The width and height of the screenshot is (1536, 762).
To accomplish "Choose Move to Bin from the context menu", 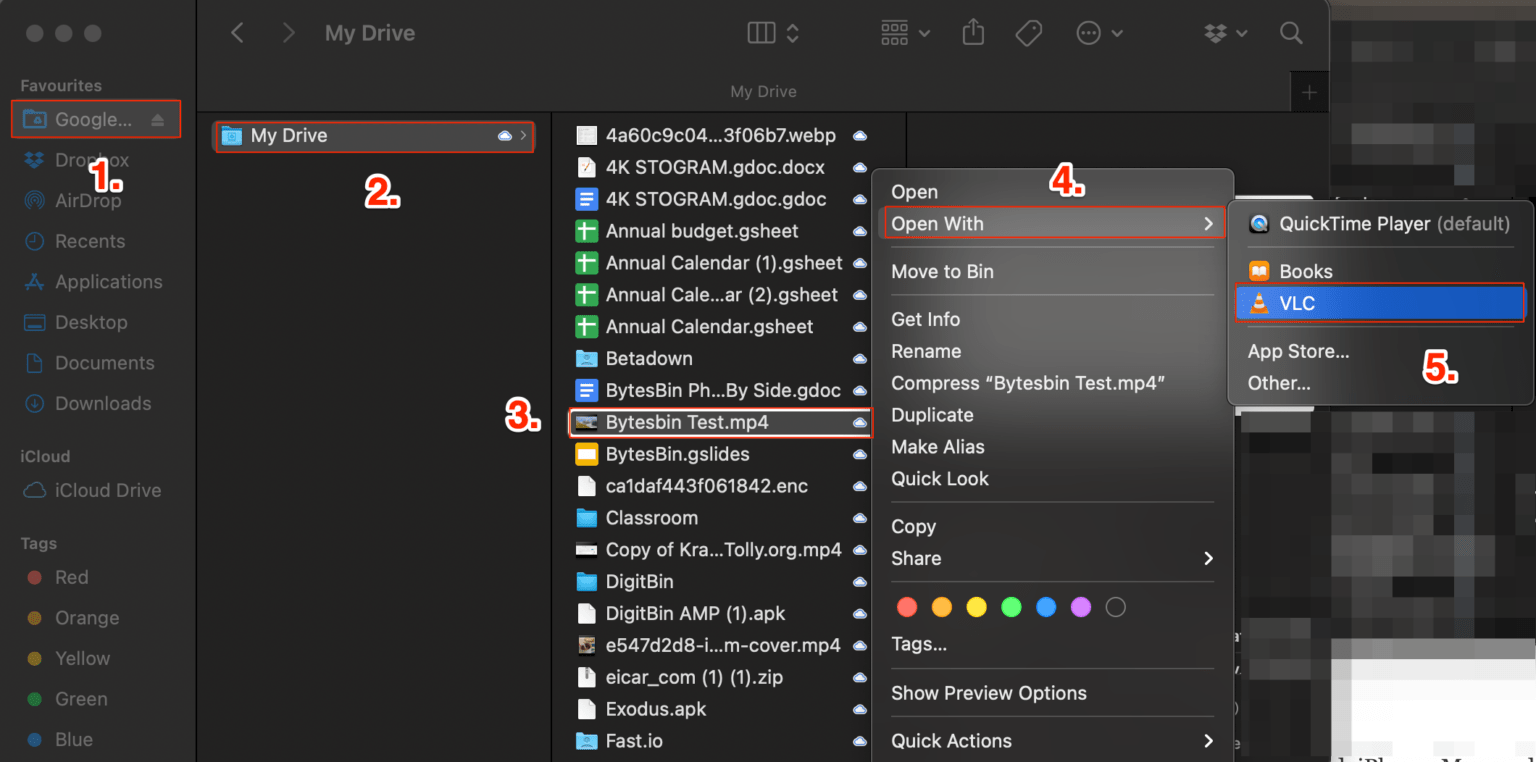I will pos(942,271).
